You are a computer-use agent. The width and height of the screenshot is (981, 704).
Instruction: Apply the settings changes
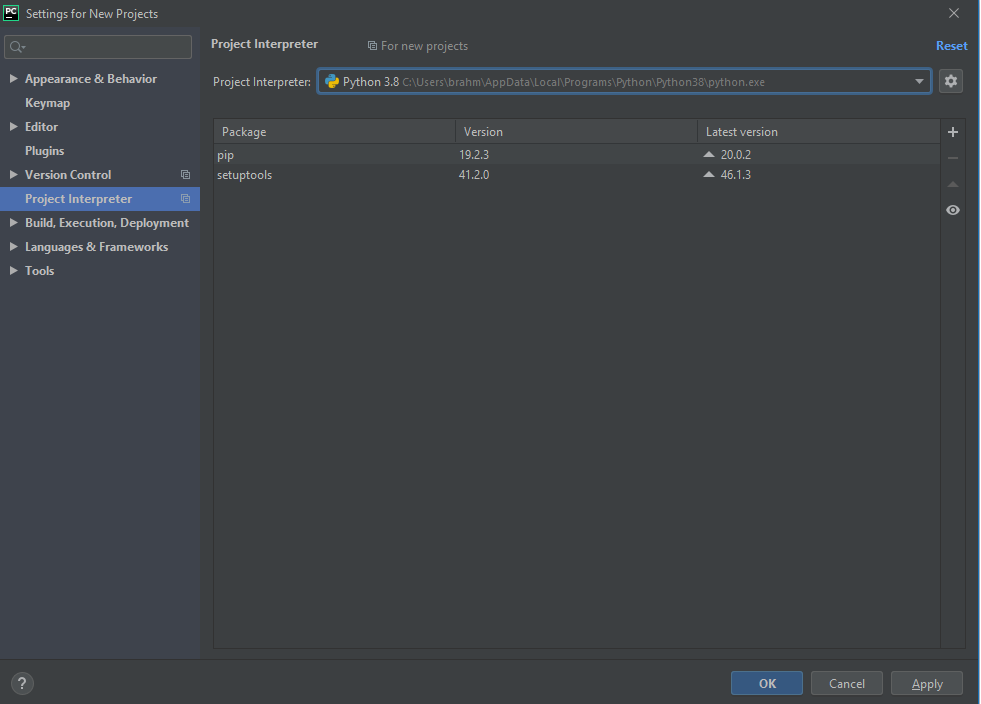[926, 683]
